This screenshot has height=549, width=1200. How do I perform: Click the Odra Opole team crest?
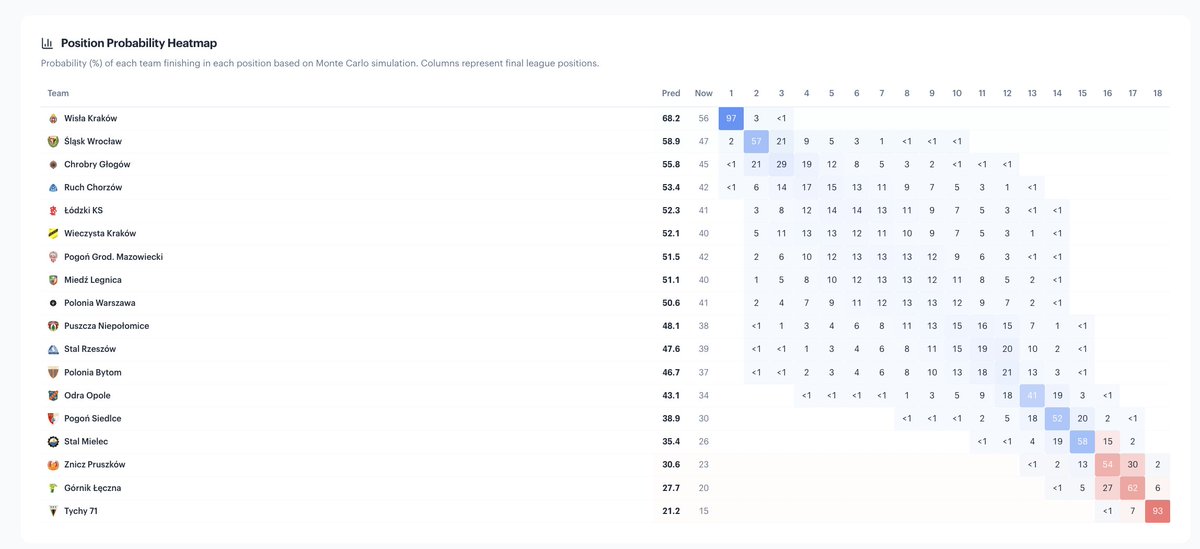53,395
